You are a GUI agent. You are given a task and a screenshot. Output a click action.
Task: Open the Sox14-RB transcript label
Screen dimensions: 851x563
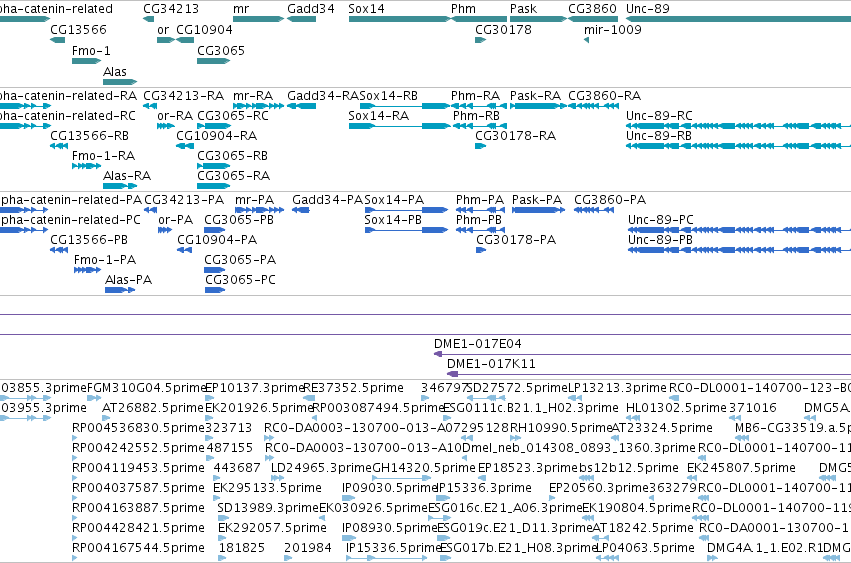click(389, 96)
